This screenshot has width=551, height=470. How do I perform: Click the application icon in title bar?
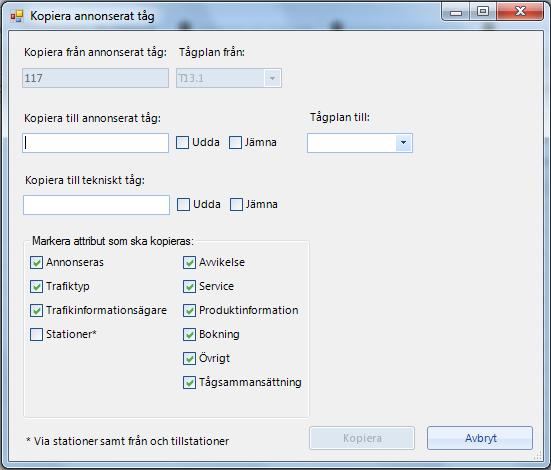(x=17, y=16)
